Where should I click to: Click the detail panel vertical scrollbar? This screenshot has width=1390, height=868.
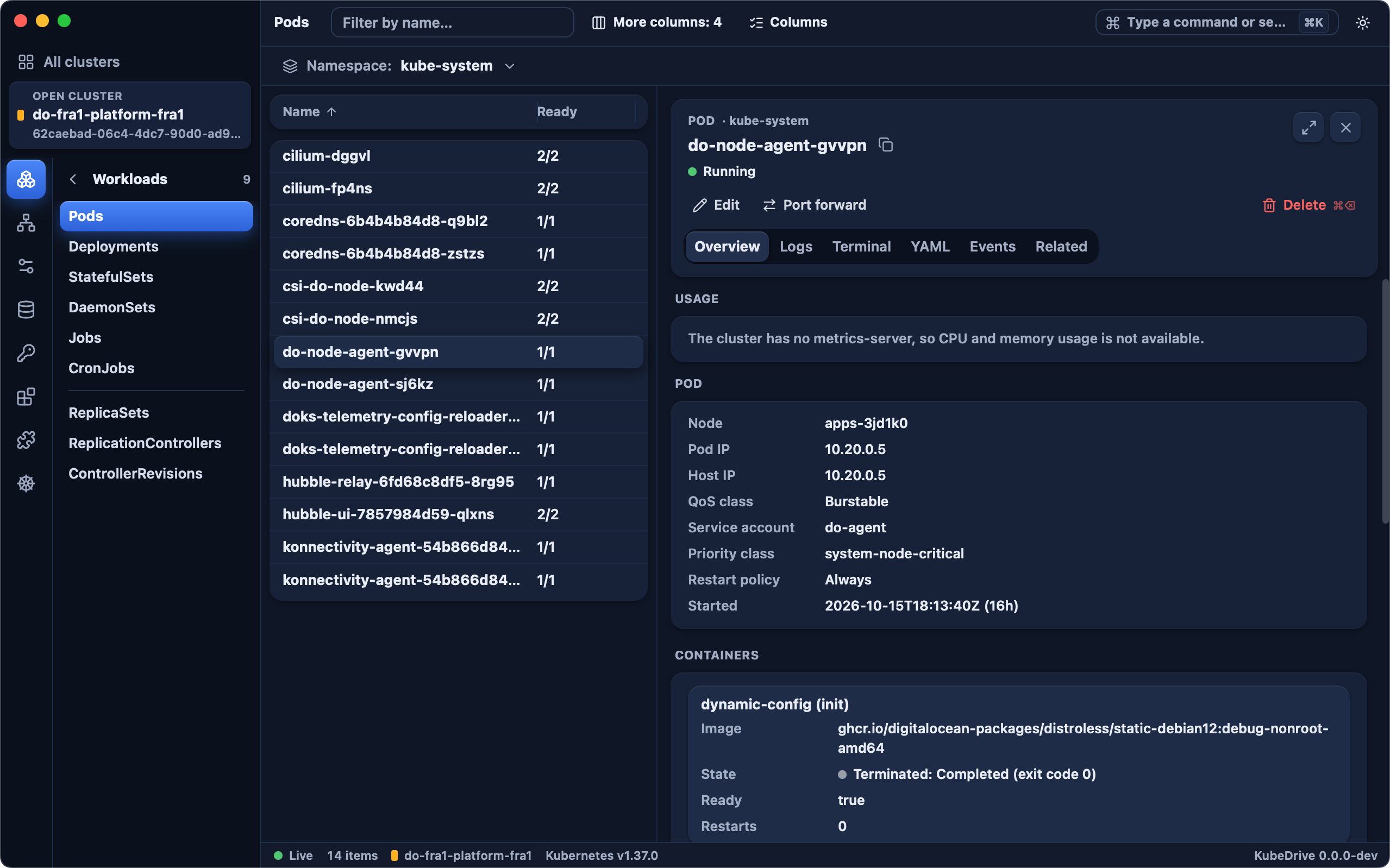click(1385, 401)
